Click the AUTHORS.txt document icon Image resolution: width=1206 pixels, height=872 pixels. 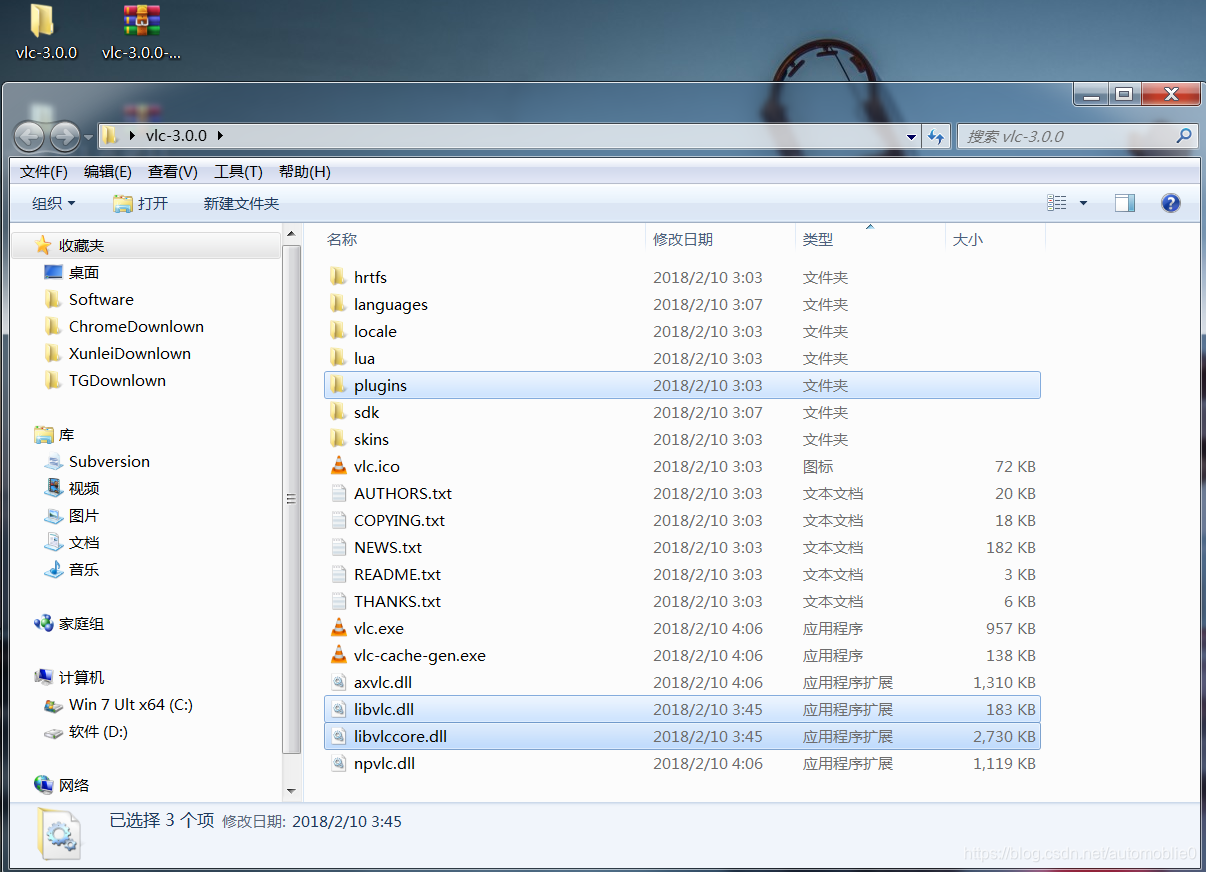tap(338, 493)
